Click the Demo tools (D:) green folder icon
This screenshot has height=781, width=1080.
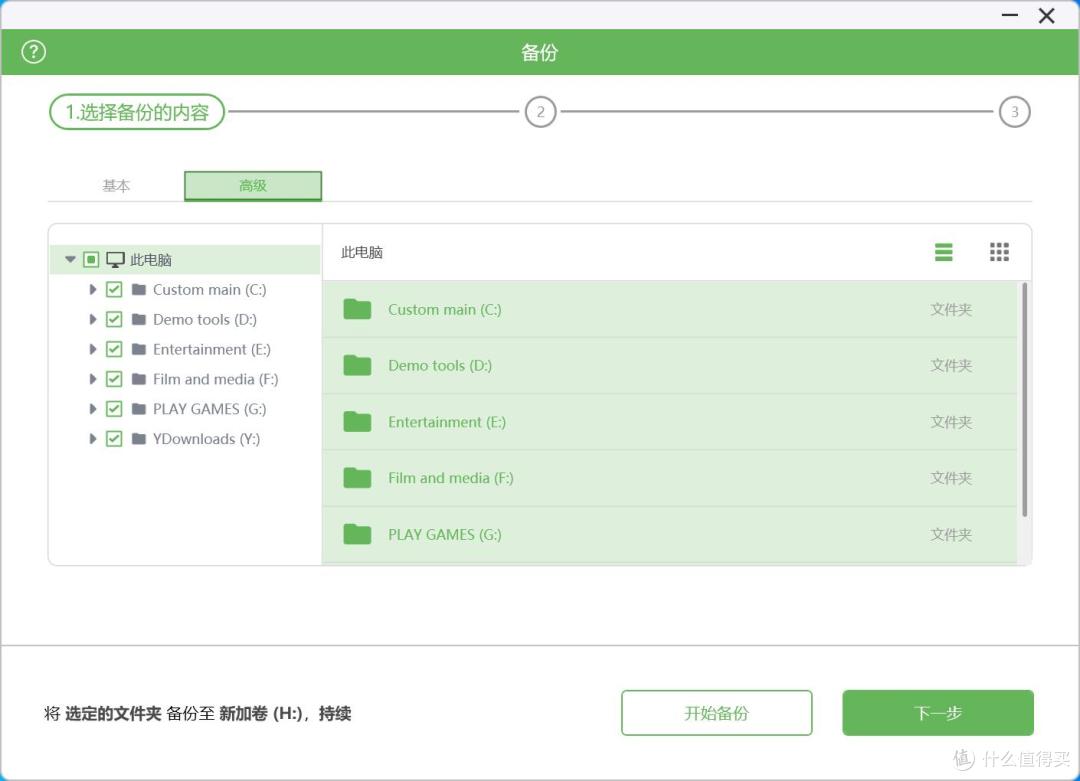(x=357, y=365)
